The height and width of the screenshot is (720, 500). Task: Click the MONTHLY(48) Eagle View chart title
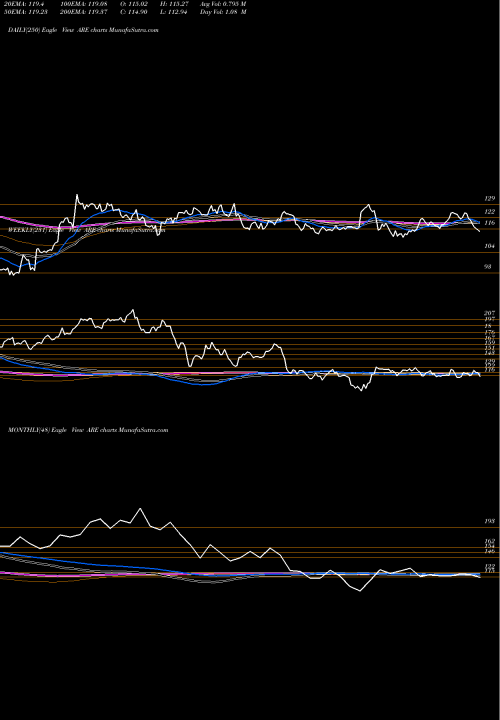[88, 430]
